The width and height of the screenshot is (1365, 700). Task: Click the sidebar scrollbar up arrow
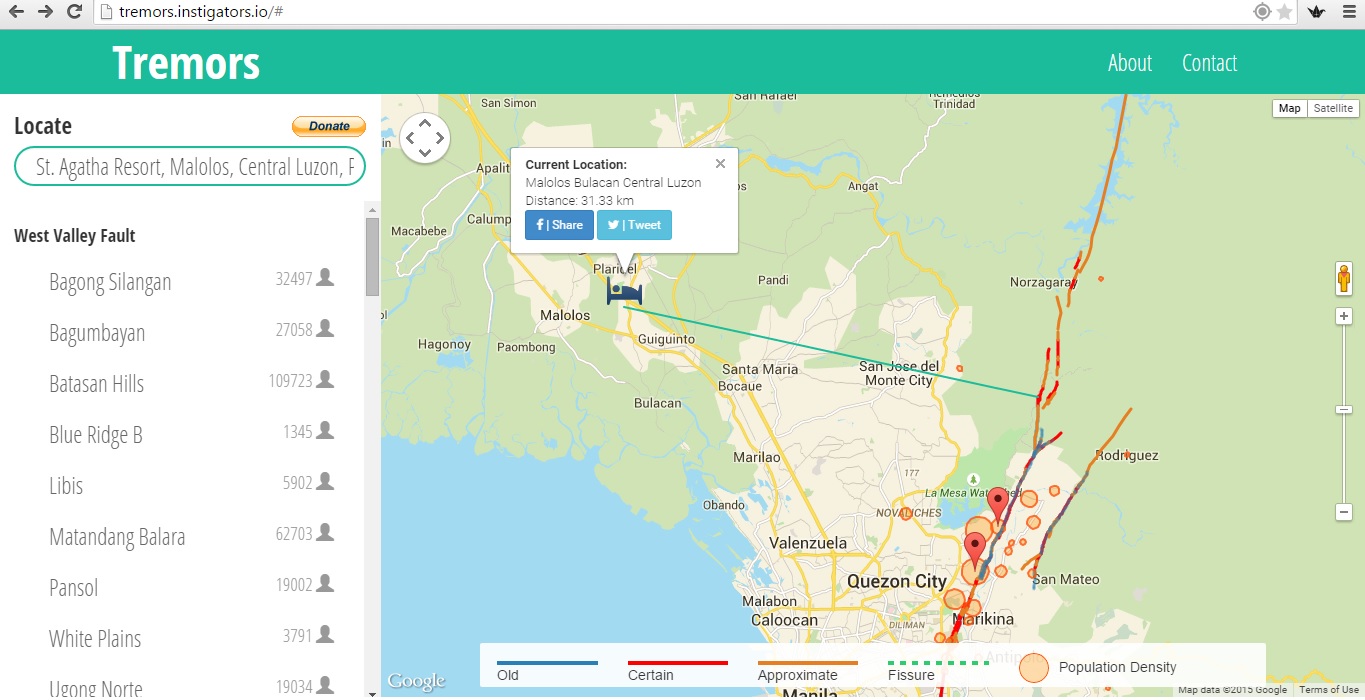click(x=372, y=209)
